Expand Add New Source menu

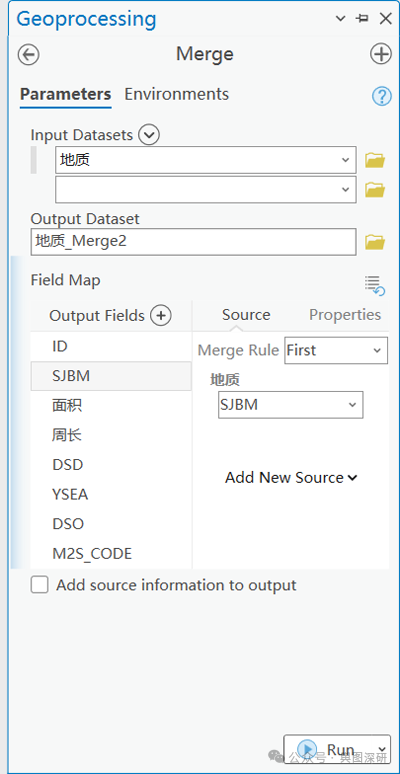pos(291,478)
